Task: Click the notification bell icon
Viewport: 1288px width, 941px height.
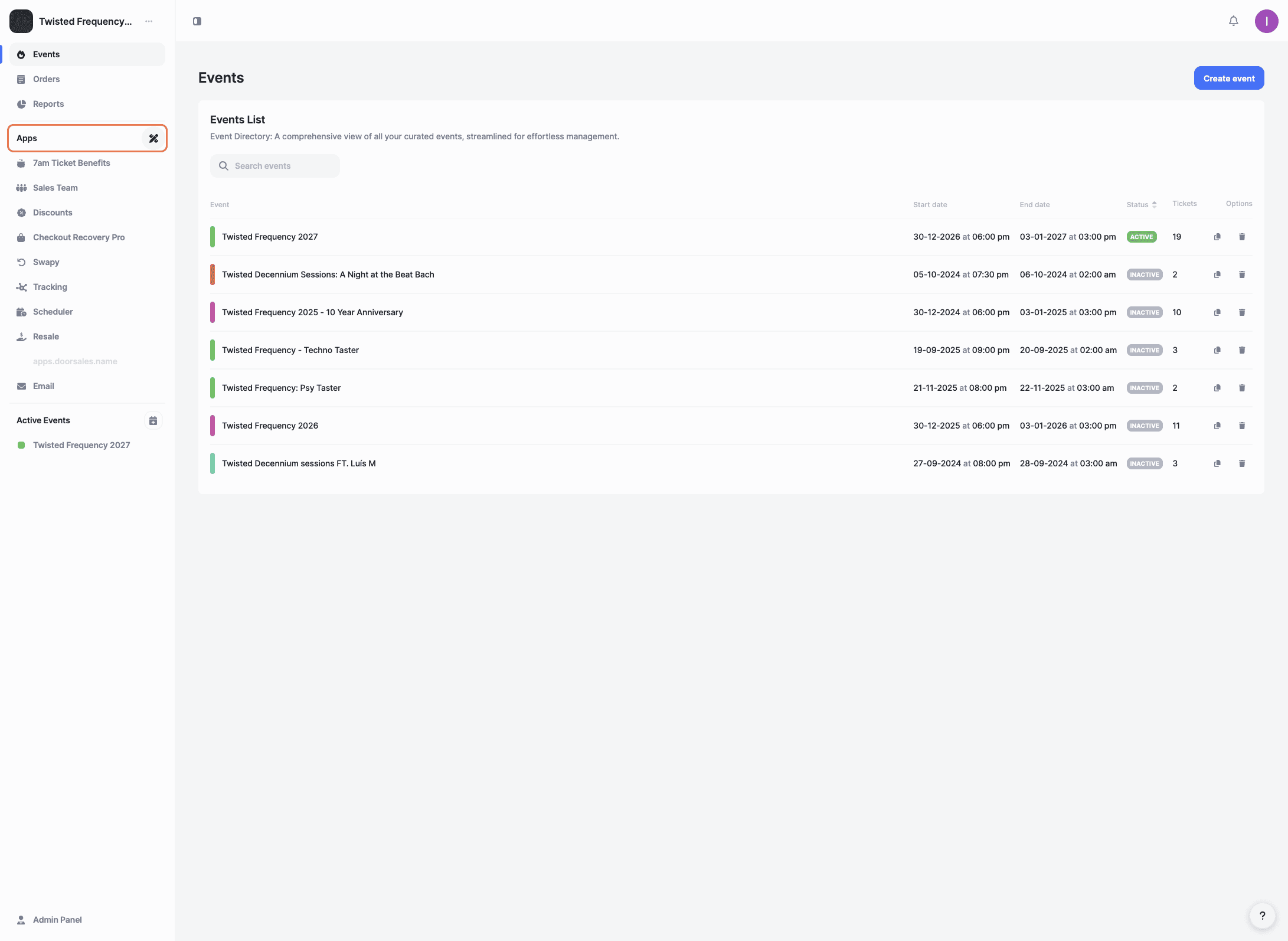Action: [x=1233, y=21]
